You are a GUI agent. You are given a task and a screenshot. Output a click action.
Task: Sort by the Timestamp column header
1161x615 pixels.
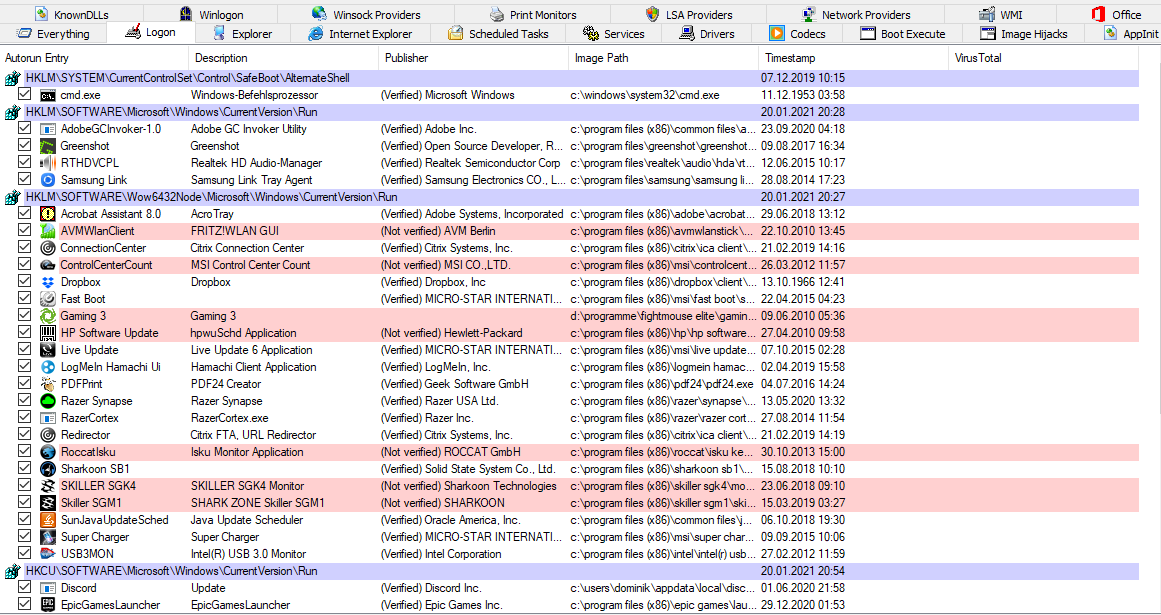[854, 58]
